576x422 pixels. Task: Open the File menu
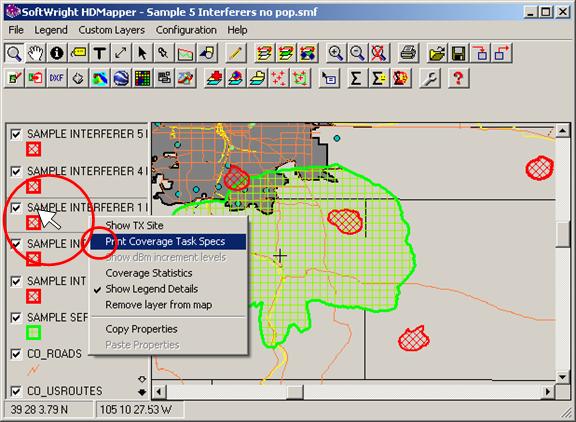tap(16, 30)
